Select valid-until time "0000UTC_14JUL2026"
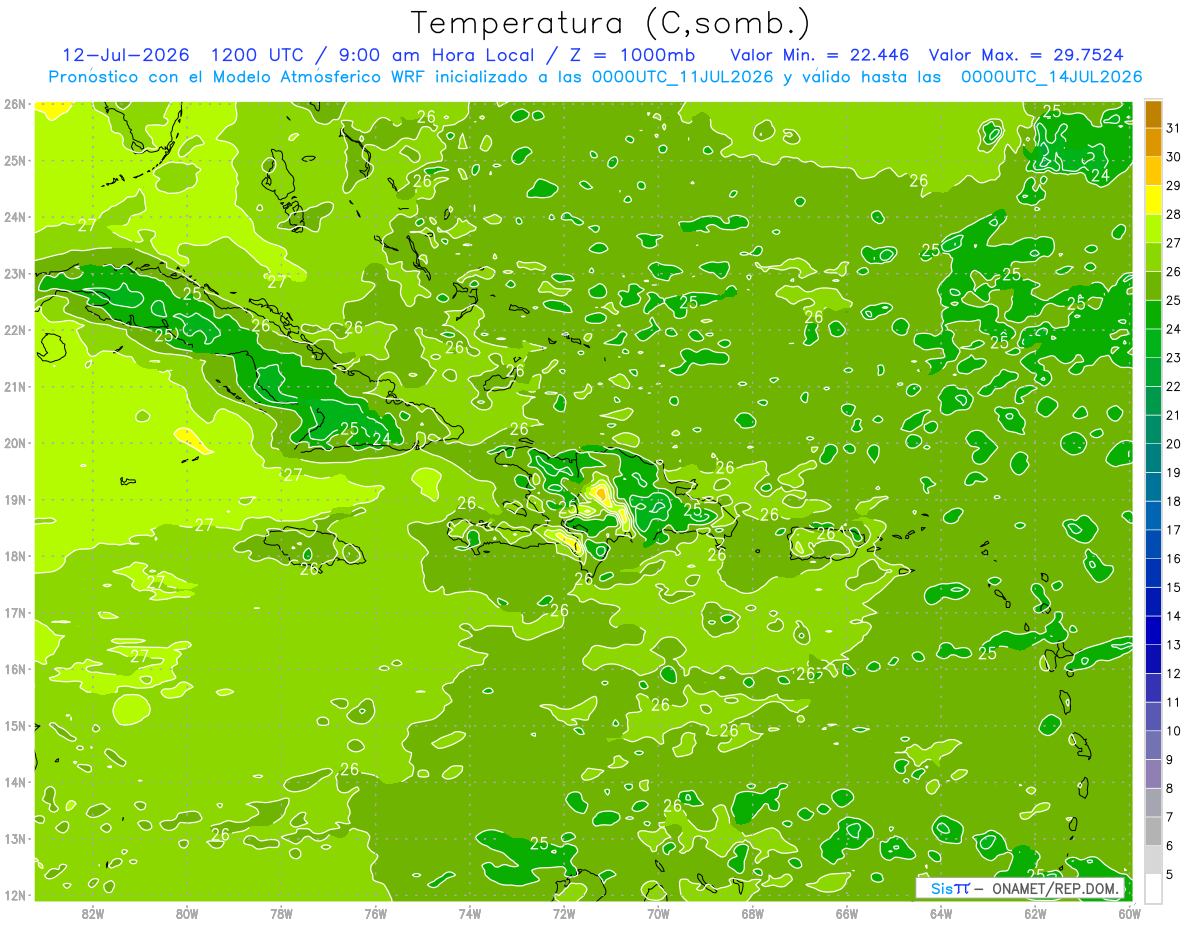This screenshot has height=927, width=1200. [1052, 76]
